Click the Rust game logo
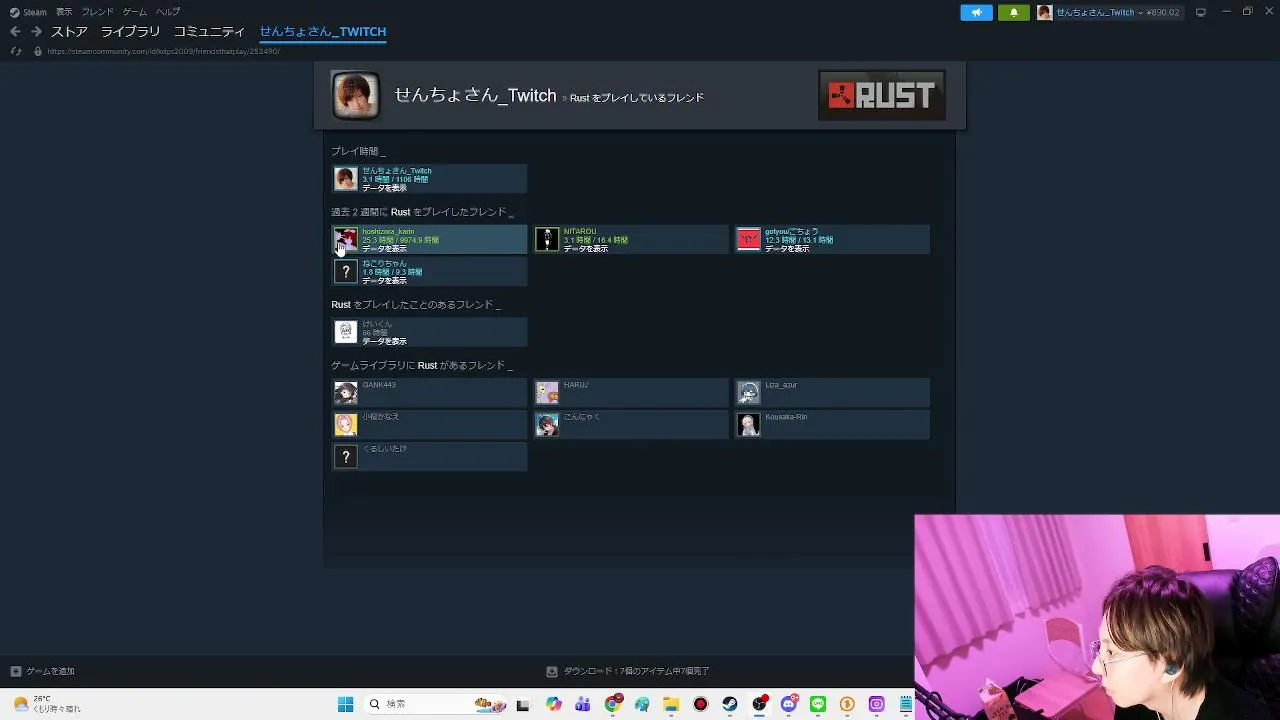This screenshot has width=1280, height=720. click(x=882, y=95)
